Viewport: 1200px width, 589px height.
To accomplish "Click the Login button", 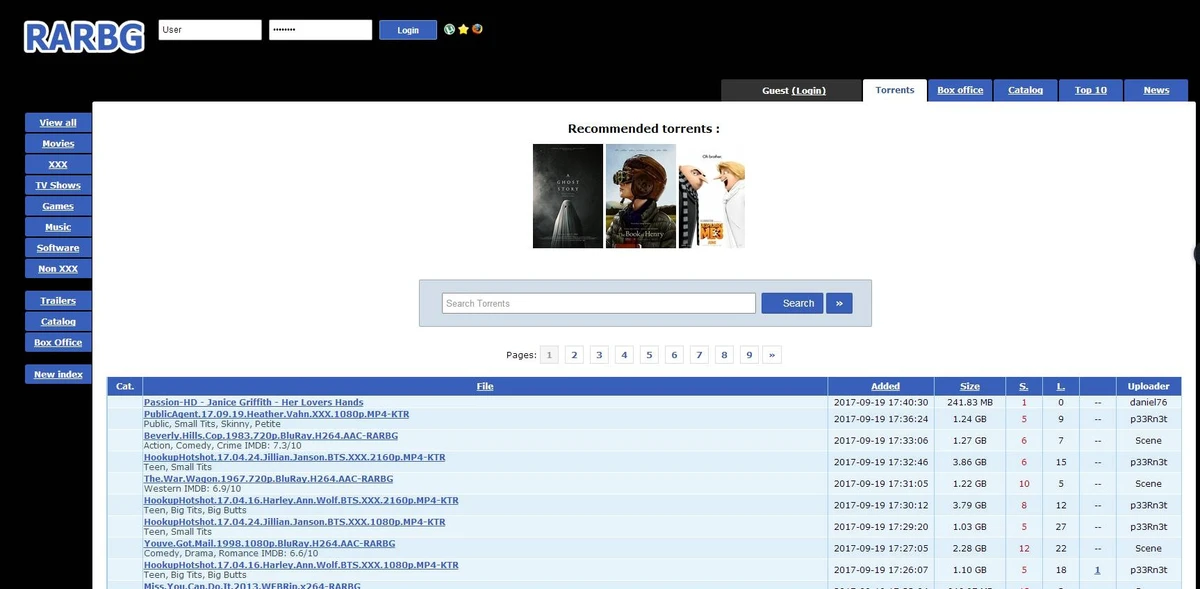I will point(408,30).
